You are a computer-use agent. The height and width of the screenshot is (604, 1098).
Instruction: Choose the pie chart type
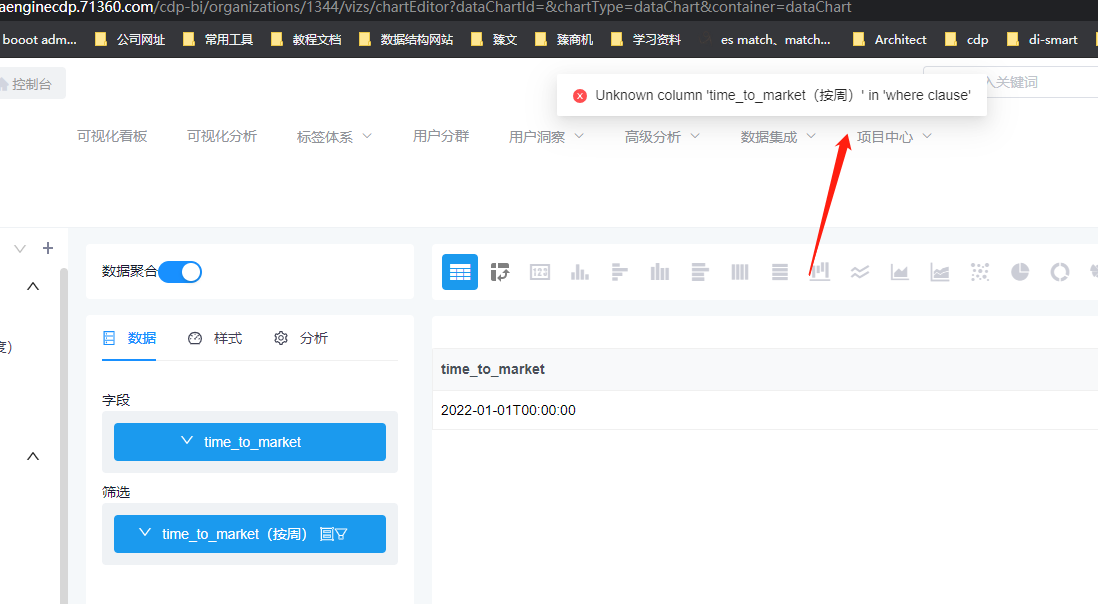tap(1019, 271)
